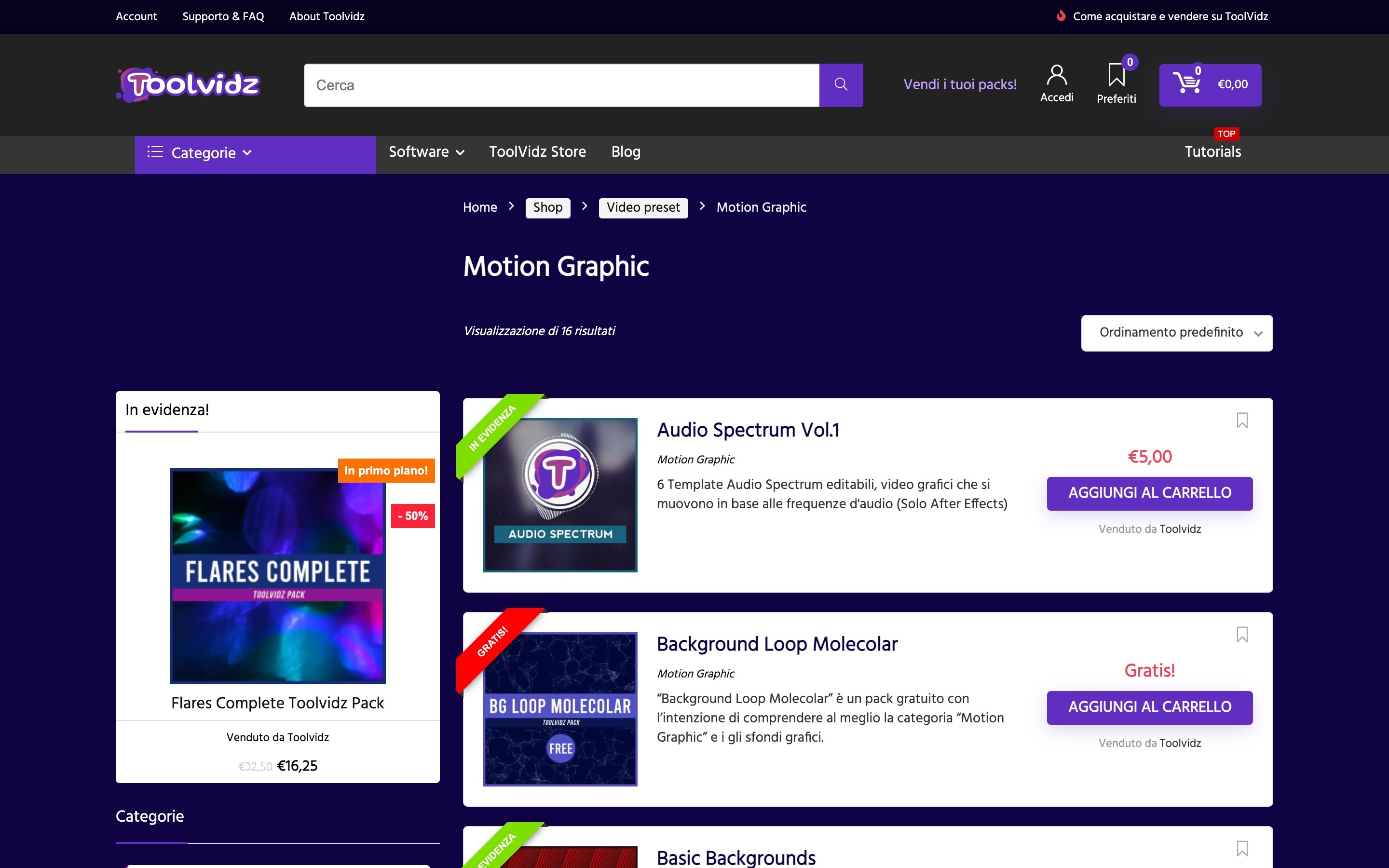Click Come acquistare e vendere su ToolVidz

click(1171, 16)
